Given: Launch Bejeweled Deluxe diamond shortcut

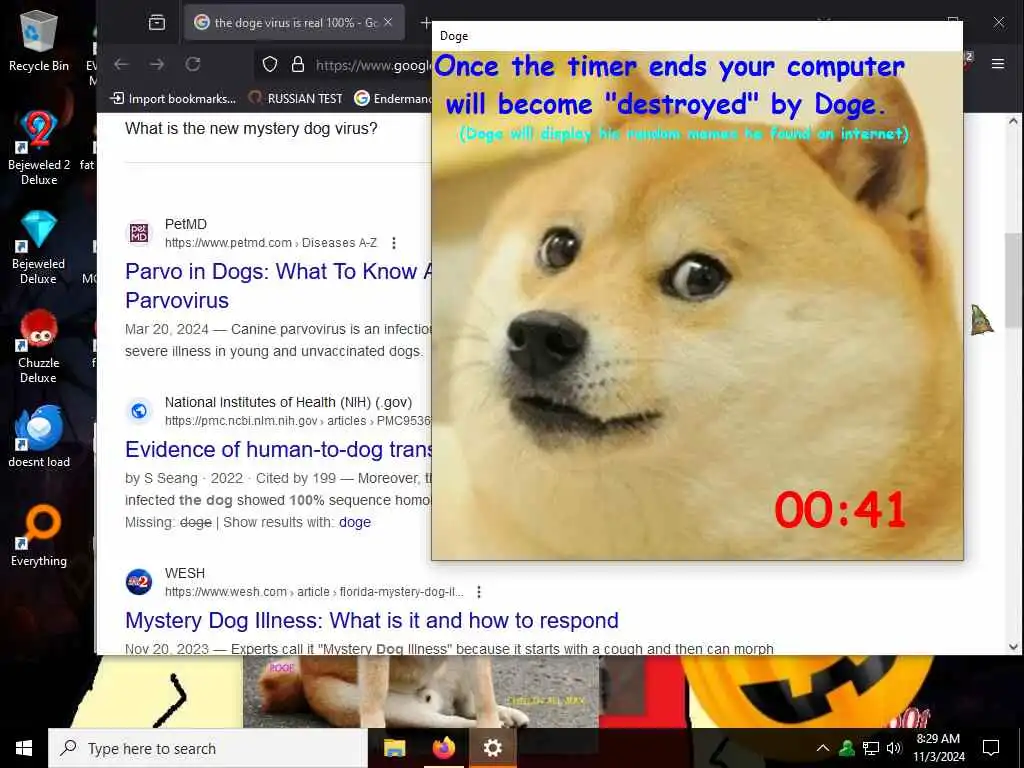Looking at the screenshot, I should pyautogui.click(x=39, y=248).
